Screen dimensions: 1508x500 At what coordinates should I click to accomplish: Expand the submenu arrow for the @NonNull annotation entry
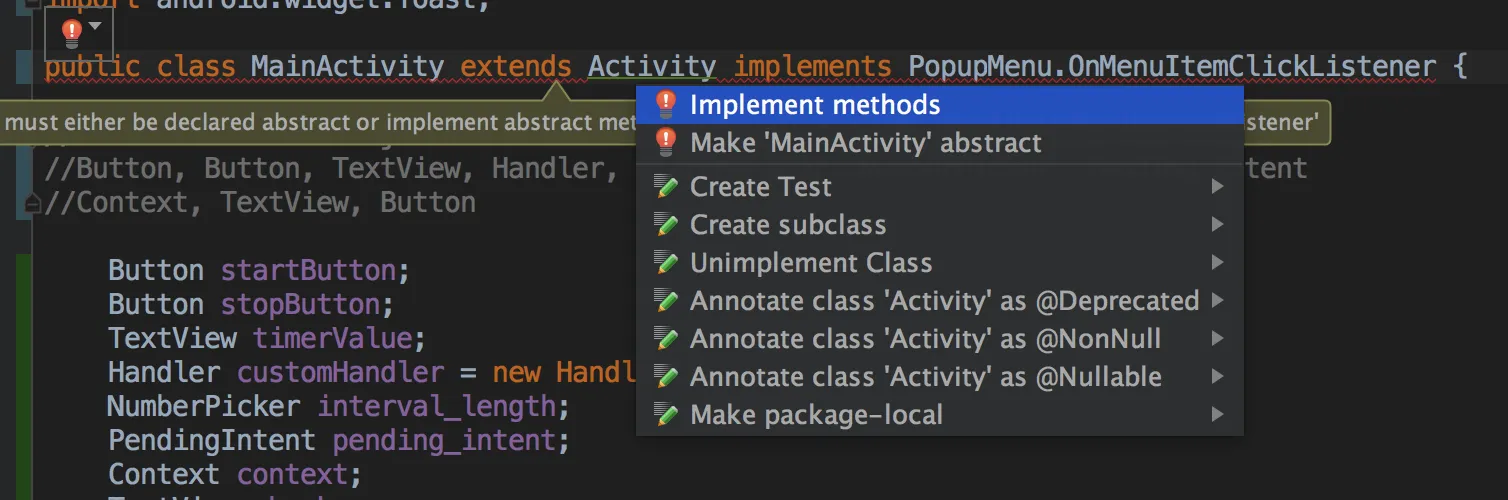point(1217,339)
